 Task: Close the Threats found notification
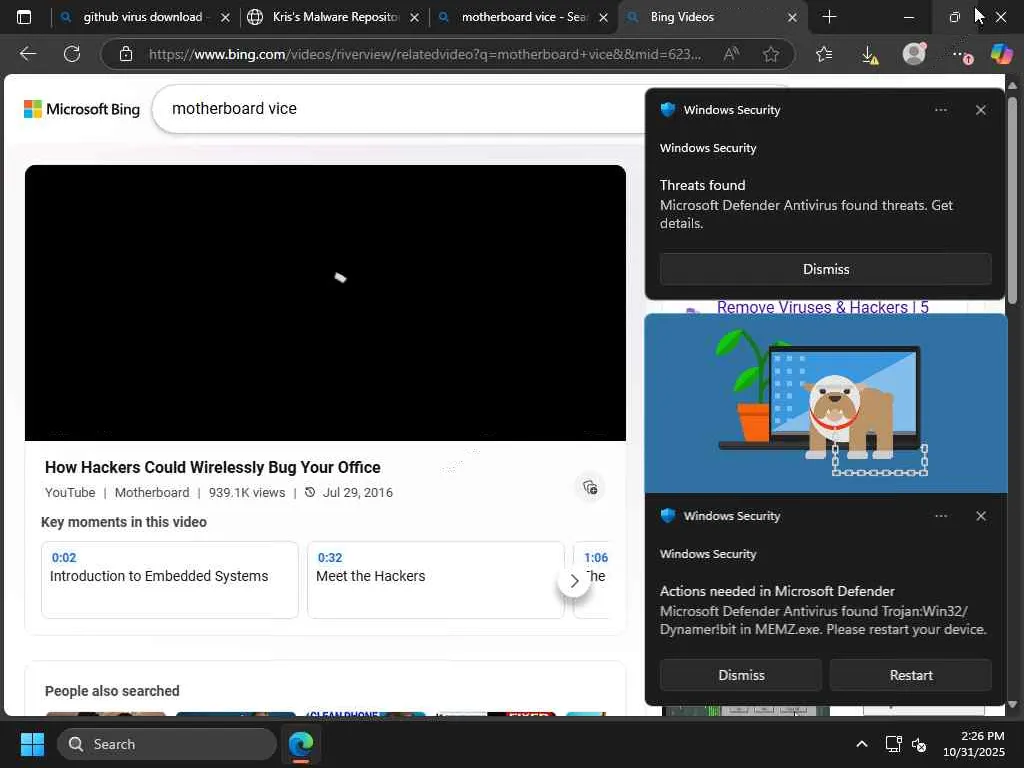tap(980, 110)
